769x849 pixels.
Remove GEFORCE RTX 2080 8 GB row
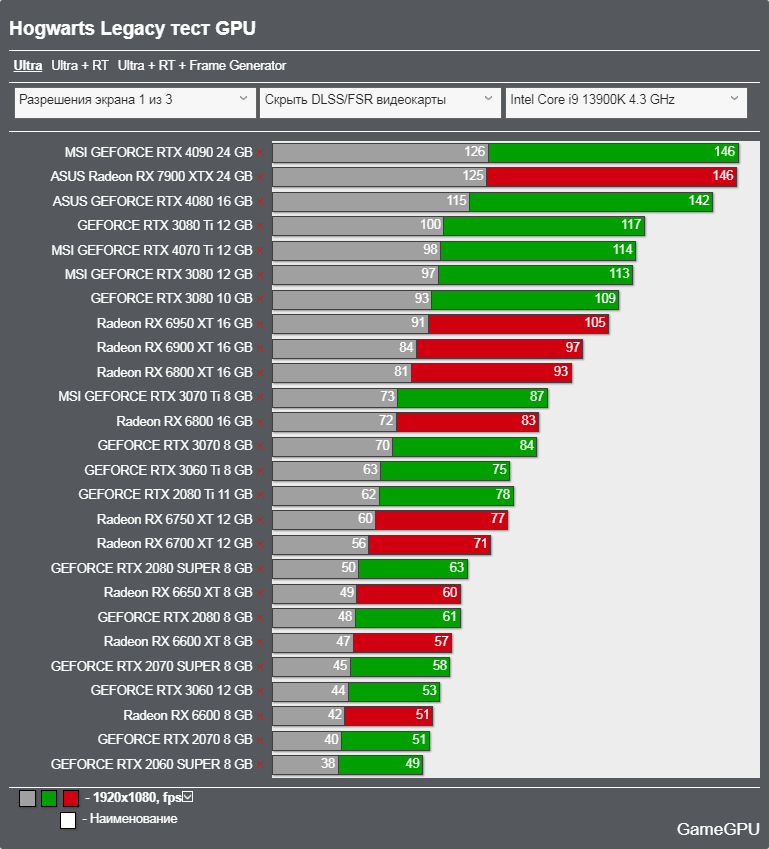coord(260,618)
